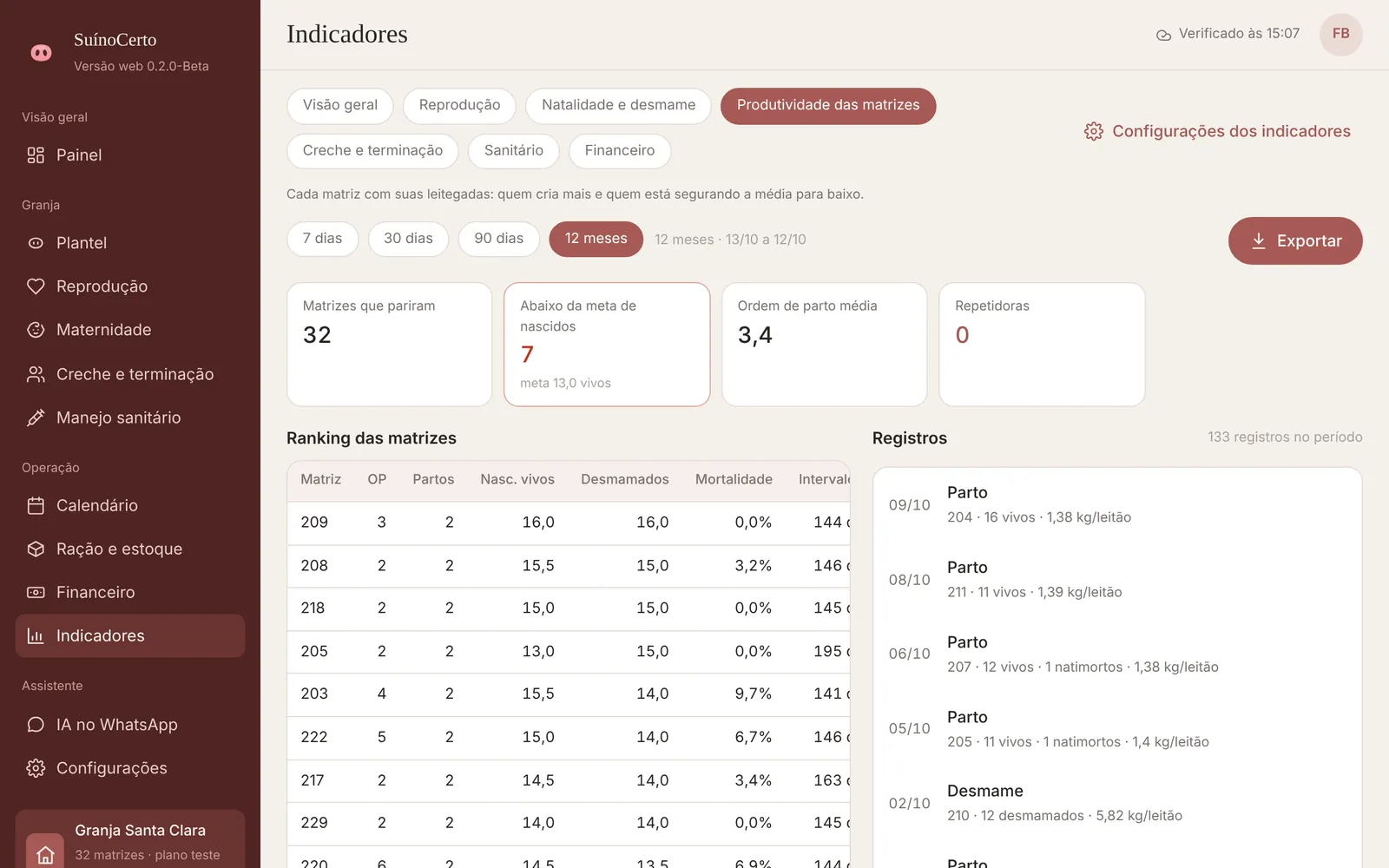This screenshot has width=1389, height=868.
Task: Switch to the Reprodução tab pill
Action: (459, 105)
